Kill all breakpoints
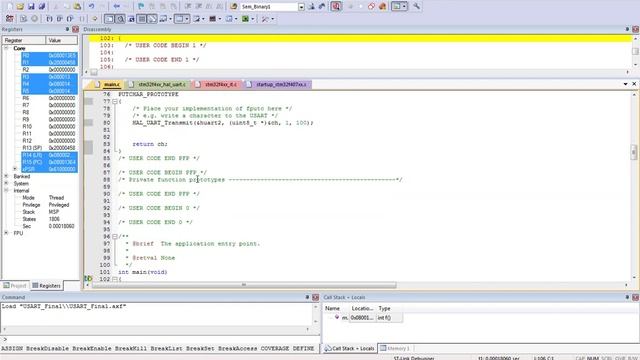 (382, 7)
